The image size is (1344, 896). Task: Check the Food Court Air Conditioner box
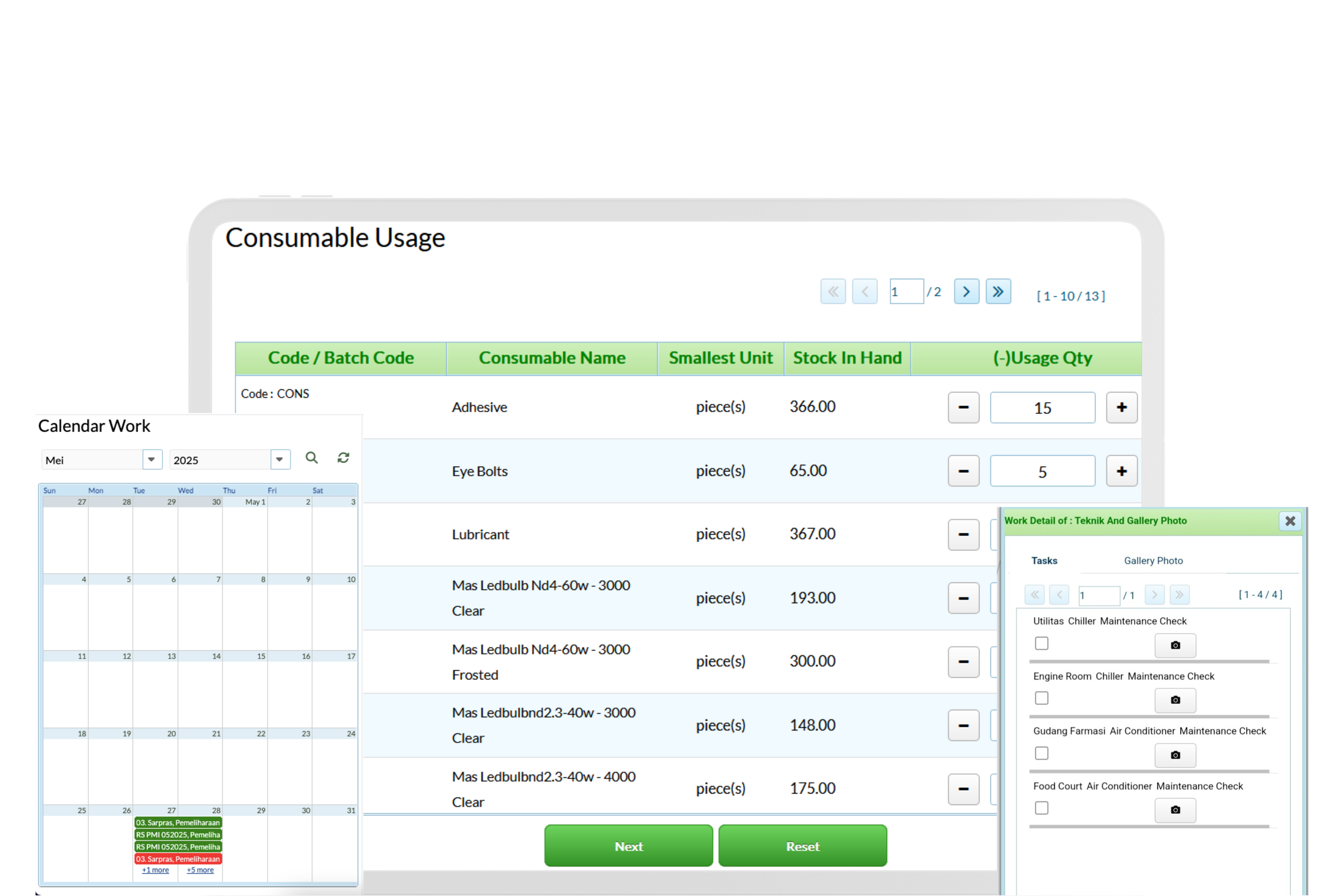point(1042,809)
